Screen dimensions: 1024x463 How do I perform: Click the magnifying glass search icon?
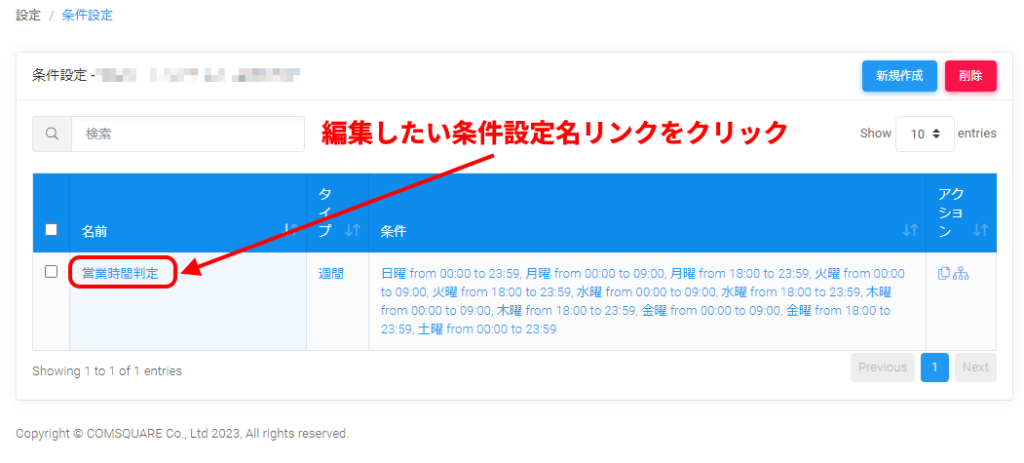click(x=52, y=134)
